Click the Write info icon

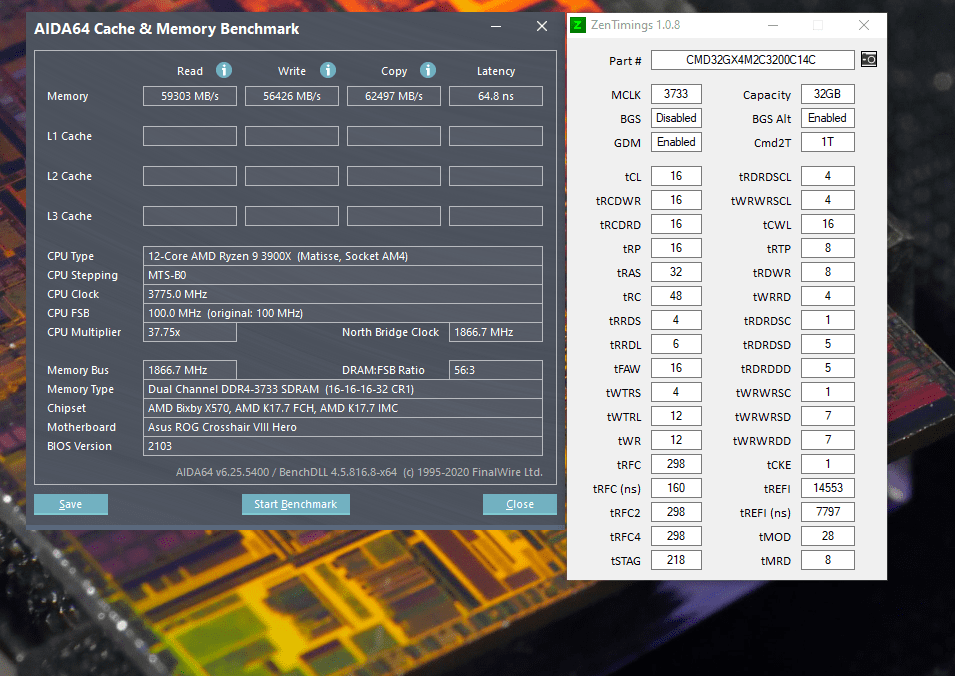tap(328, 70)
